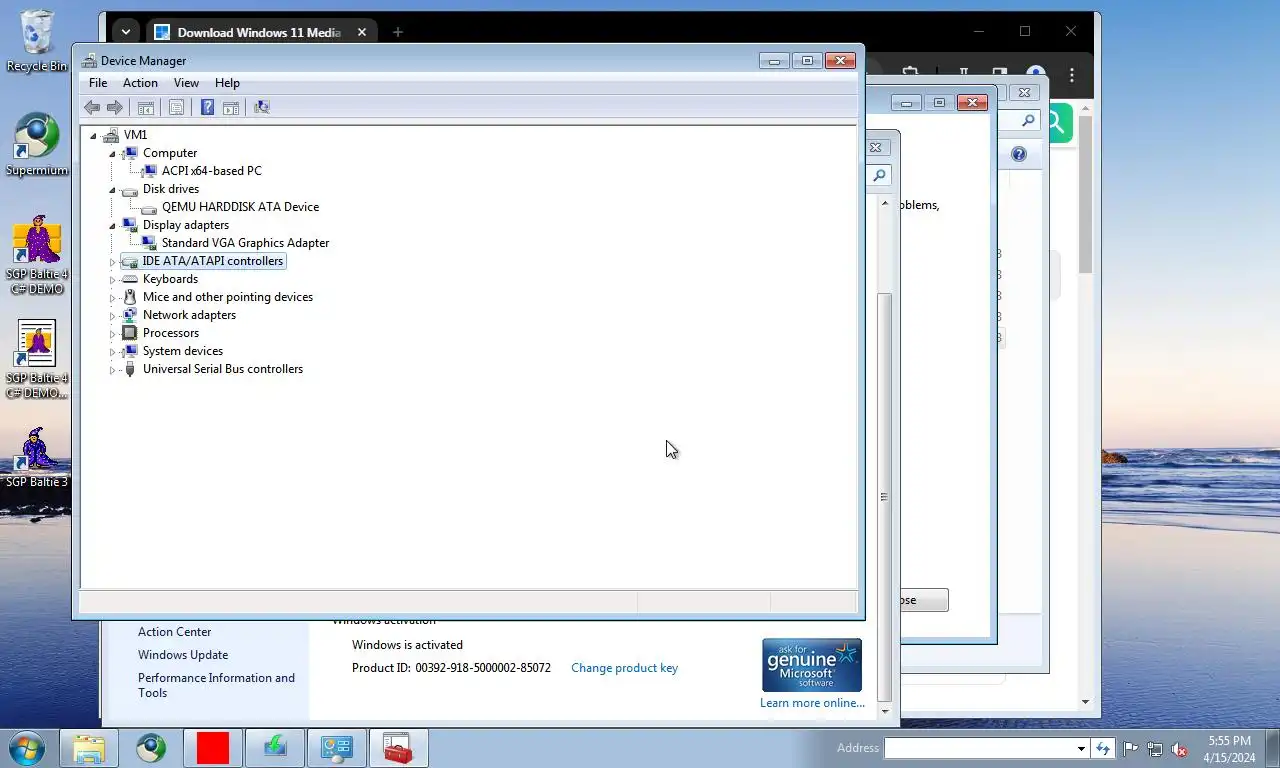Open the taskbar Address dropdown arrow
The width and height of the screenshot is (1280, 768).
[x=1081, y=749]
